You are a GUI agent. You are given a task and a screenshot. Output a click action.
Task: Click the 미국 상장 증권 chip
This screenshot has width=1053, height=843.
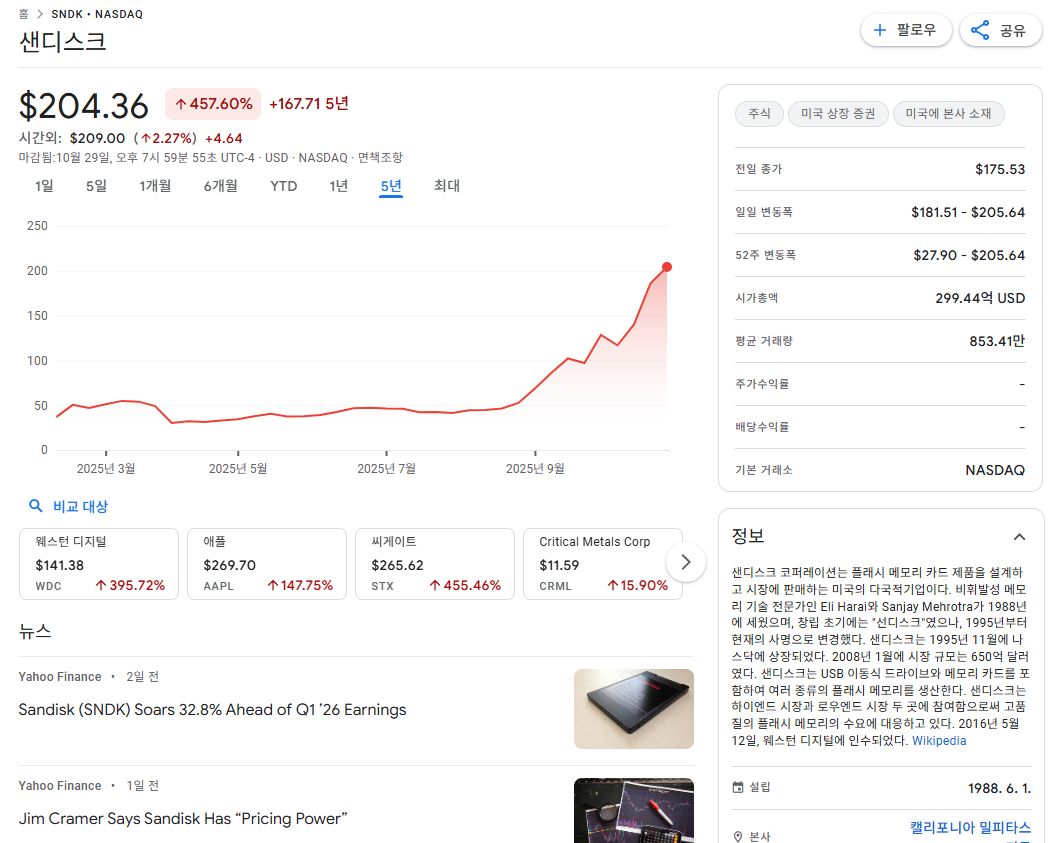[838, 114]
